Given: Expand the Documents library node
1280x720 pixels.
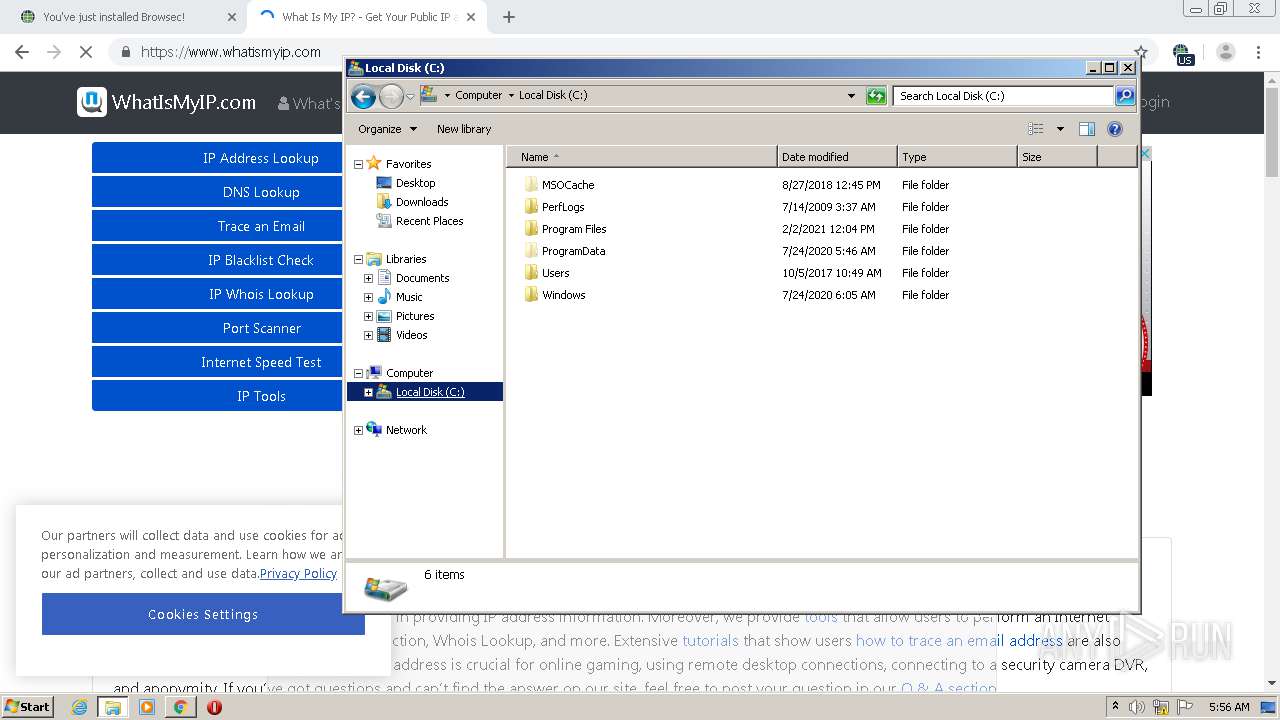Looking at the screenshot, I should (368, 278).
